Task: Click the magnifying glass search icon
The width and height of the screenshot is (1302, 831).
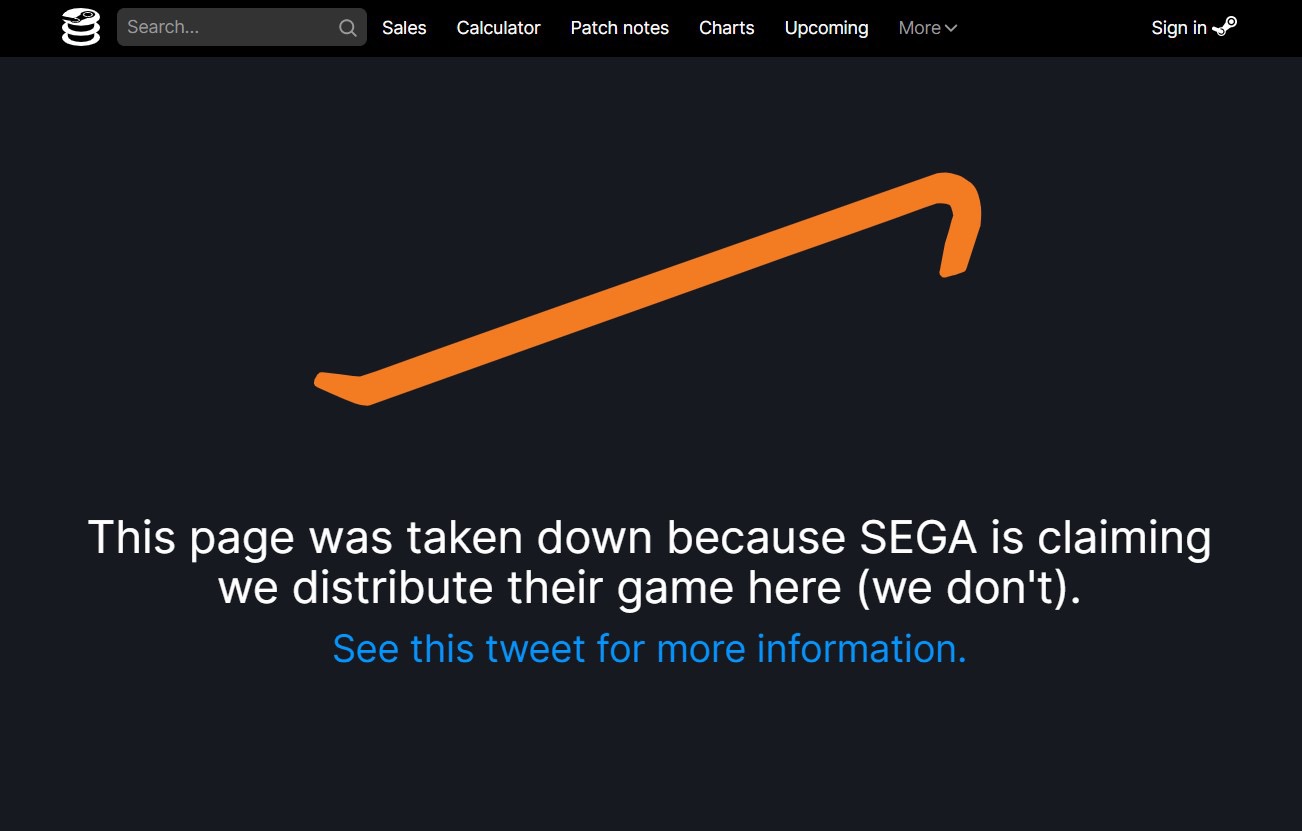Action: pyautogui.click(x=347, y=28)
